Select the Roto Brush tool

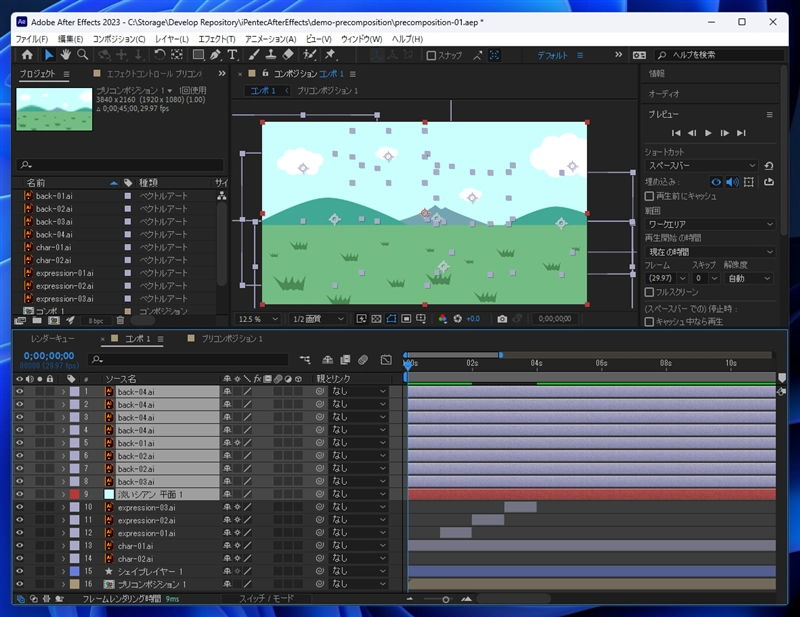[x=309, y=55]
